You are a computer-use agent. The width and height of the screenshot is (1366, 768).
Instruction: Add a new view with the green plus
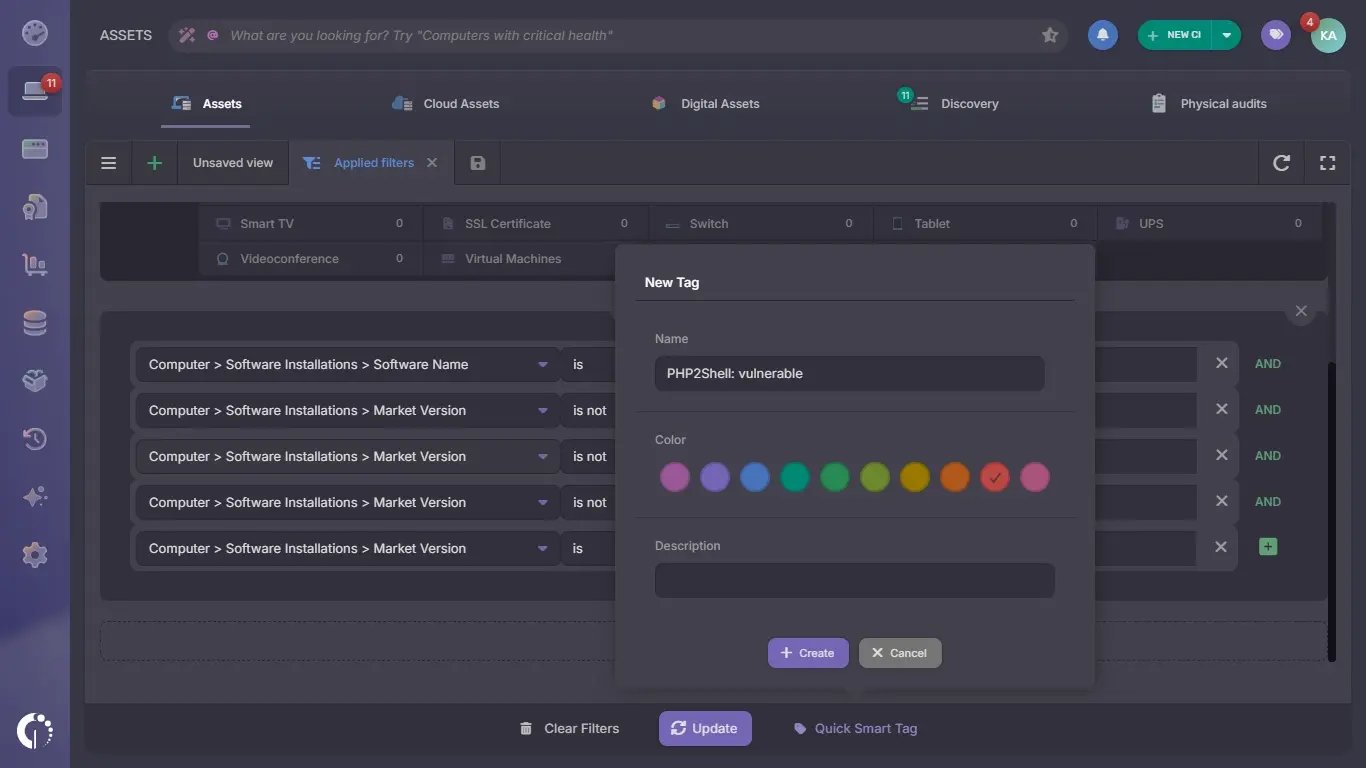pos(154,163)
